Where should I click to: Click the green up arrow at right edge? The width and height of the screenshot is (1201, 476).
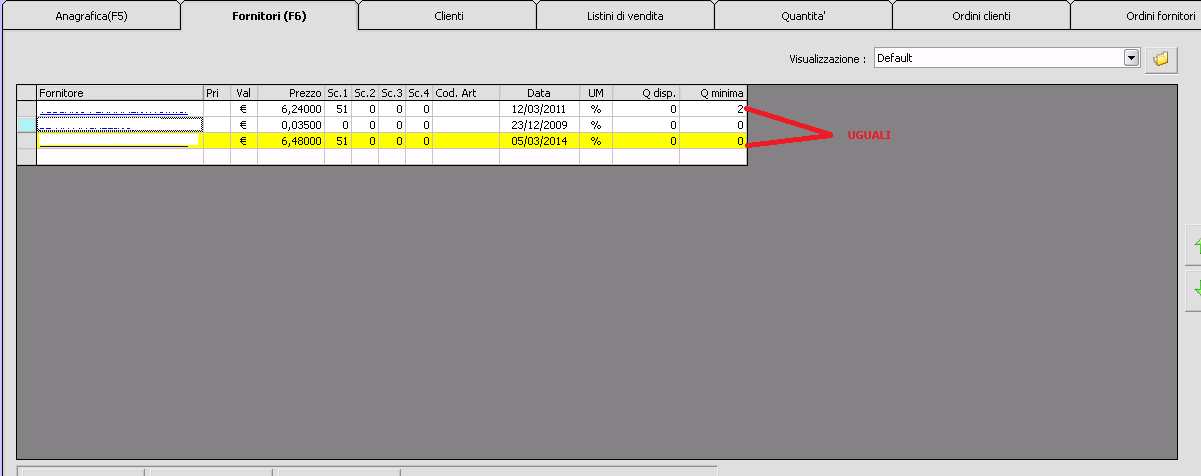[x=1194, y=246]
